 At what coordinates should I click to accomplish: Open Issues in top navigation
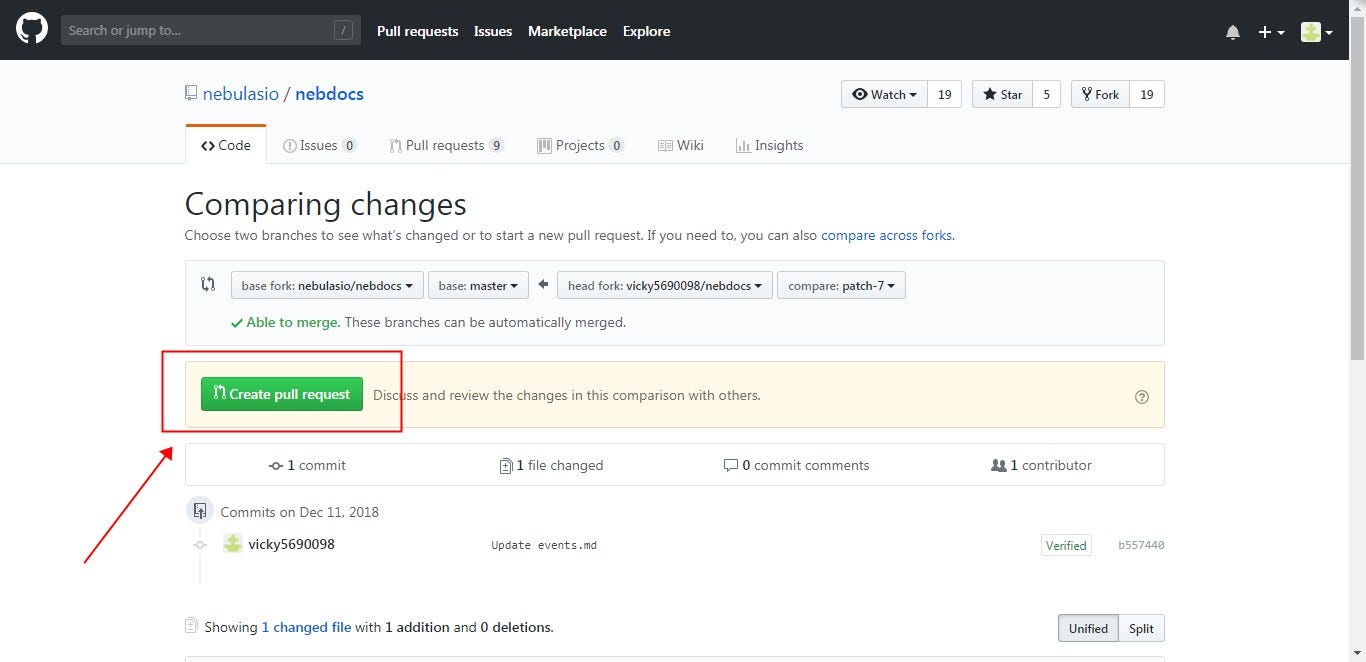tap(493, 31)
